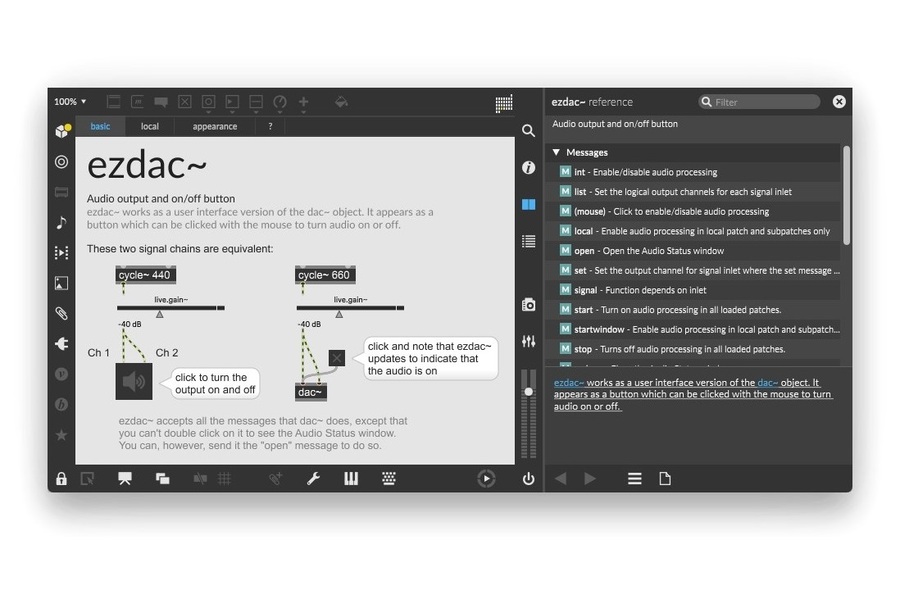Image resolution: width=900 pixels, height=608 pixels.
Task: Click the paperclip icon in left sidebar
Action: [x=61, y=313]
